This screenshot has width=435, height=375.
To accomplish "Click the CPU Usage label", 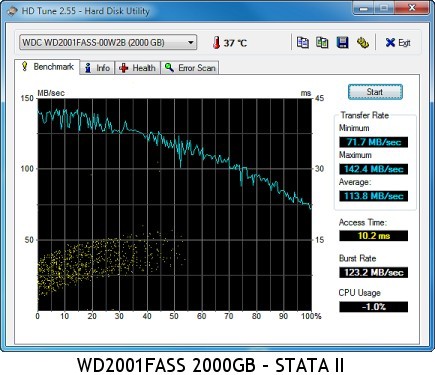I will tap(359, 293).
